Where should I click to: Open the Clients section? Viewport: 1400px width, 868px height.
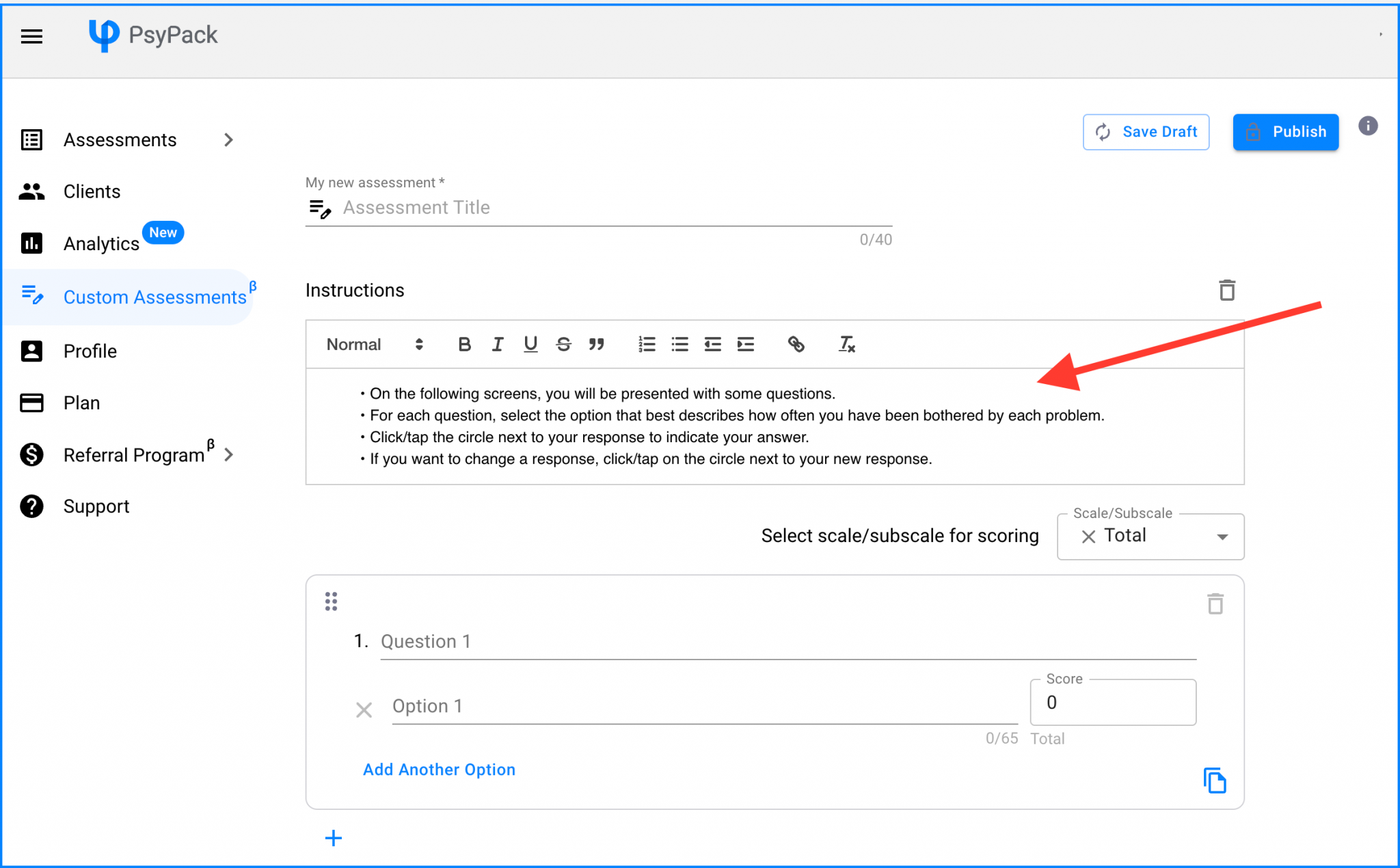[92, 191]
